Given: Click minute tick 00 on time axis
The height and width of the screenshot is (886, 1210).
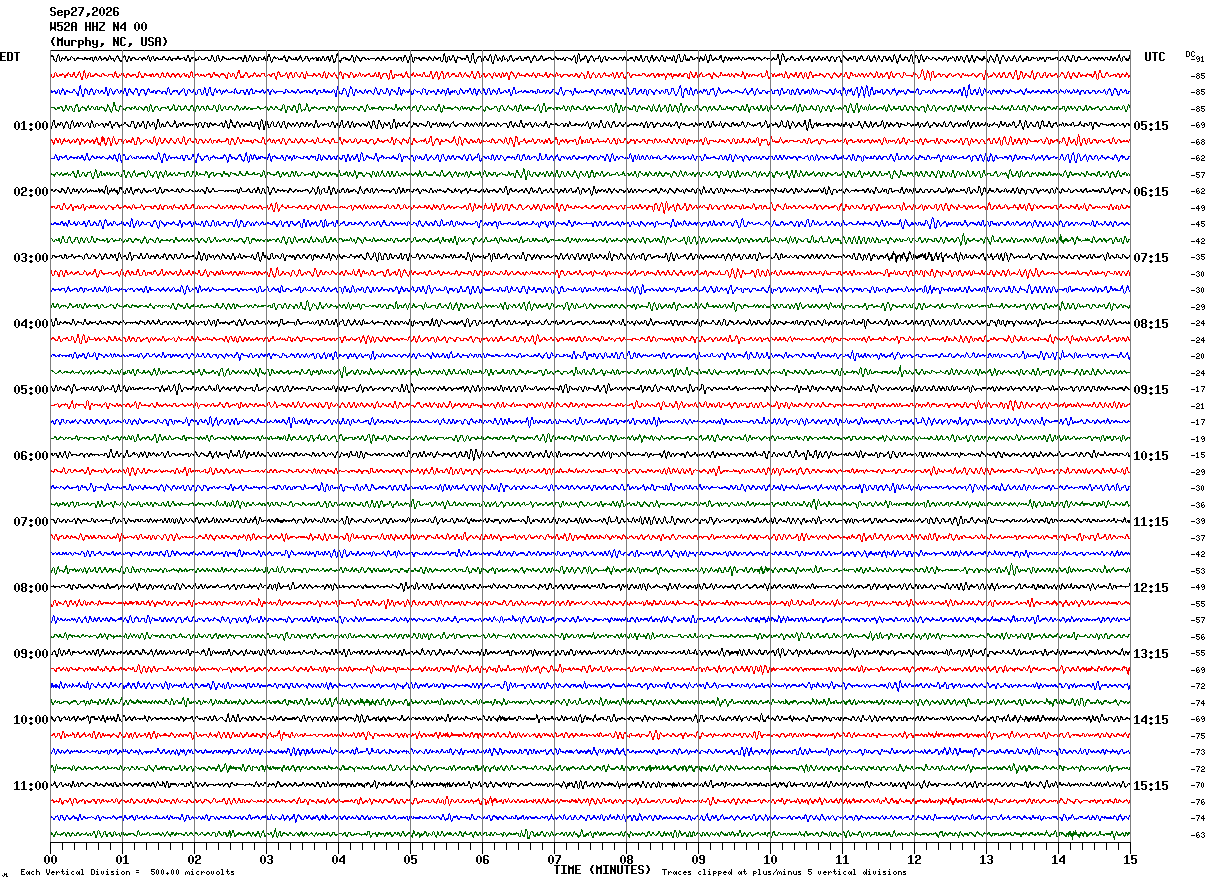Looking at the screenshot, I should tap(50, 859).
